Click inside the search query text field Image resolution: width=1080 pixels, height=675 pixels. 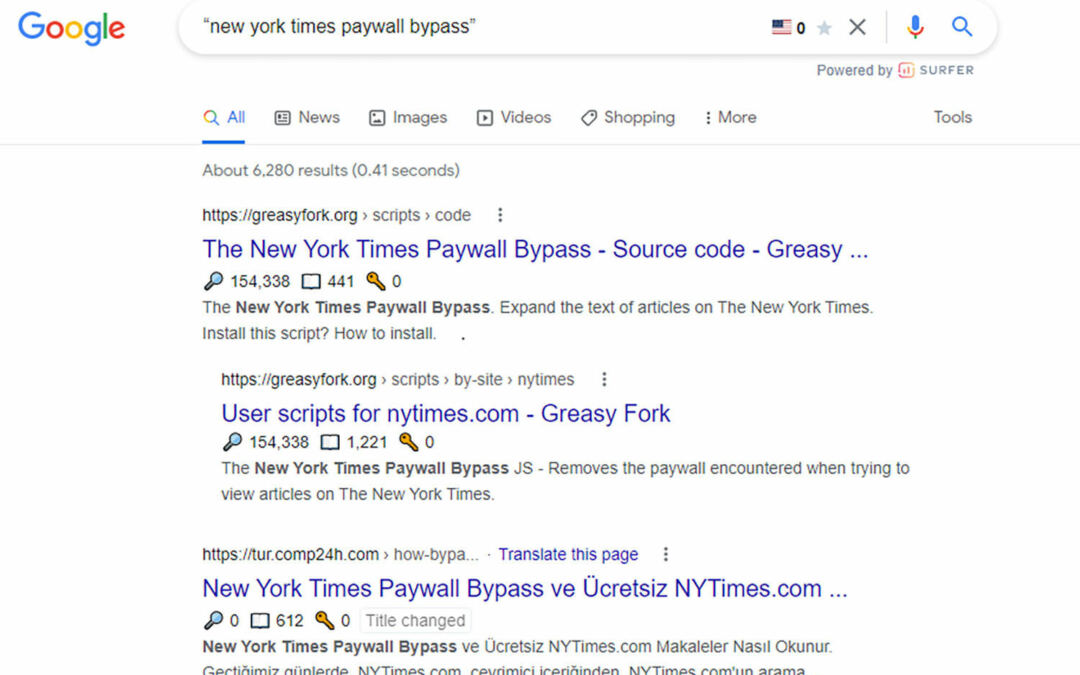click(x=450, y=27)
